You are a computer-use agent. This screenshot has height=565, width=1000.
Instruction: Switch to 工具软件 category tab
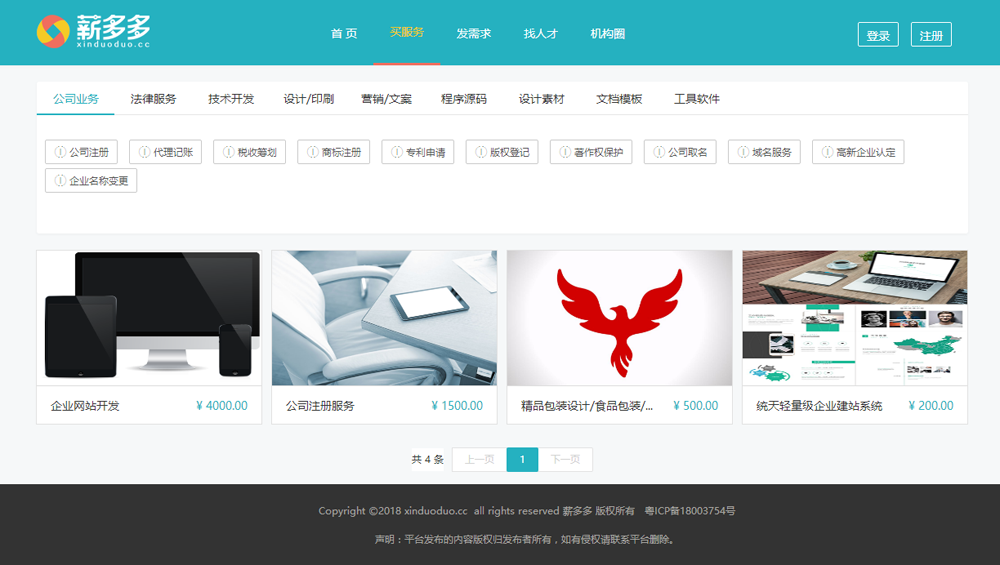pos(697,99)
